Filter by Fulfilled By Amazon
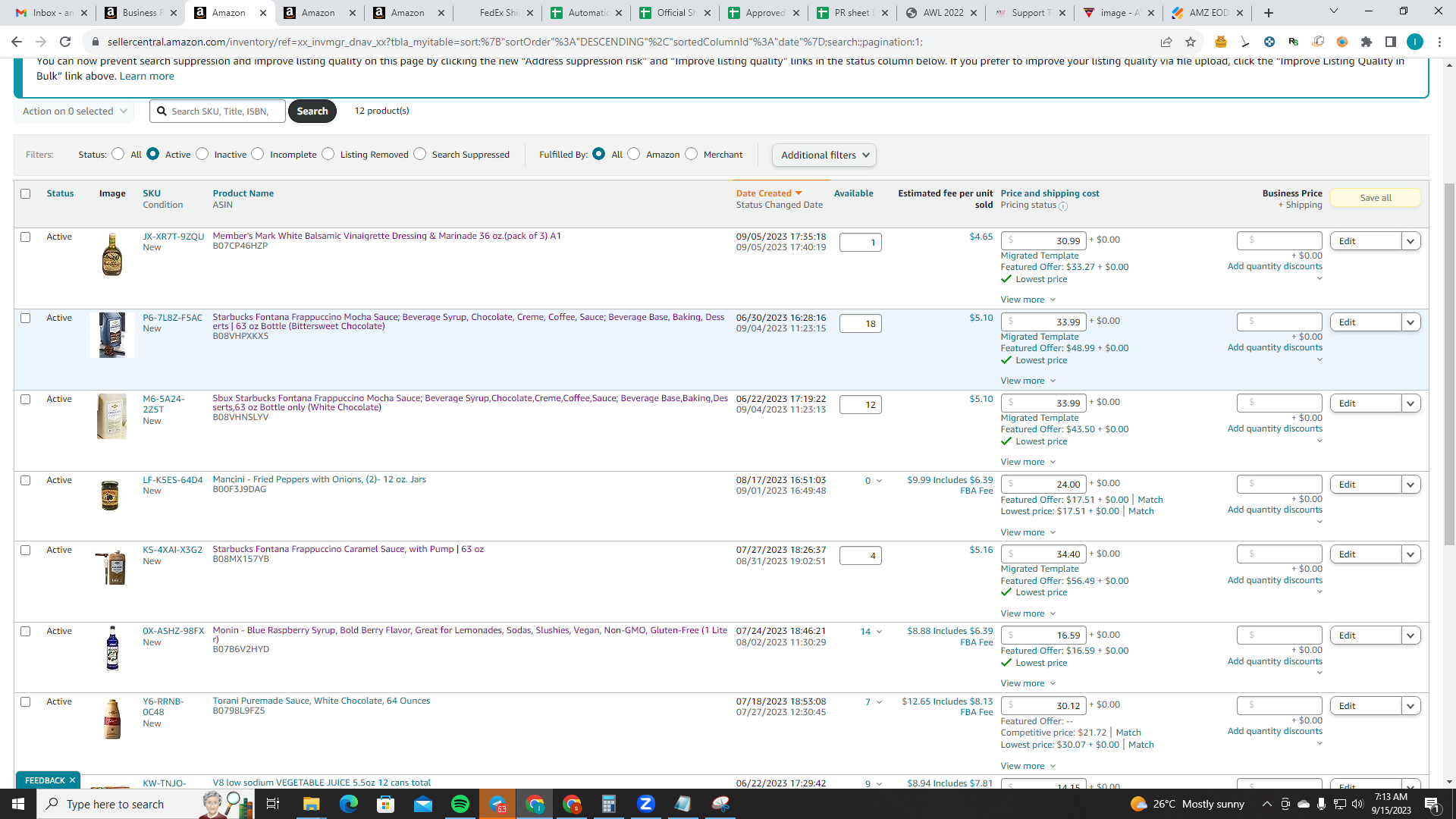1456x819 pixels. coord(634,154)
